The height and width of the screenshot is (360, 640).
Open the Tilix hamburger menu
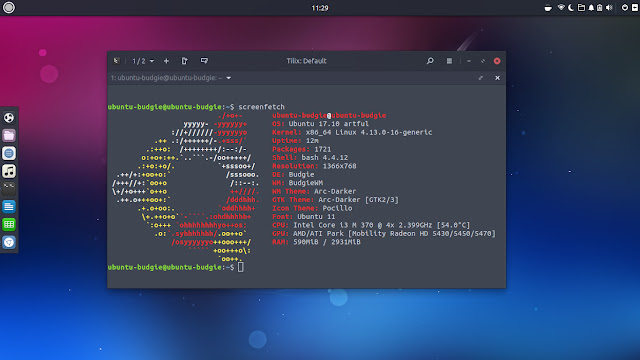449,61
